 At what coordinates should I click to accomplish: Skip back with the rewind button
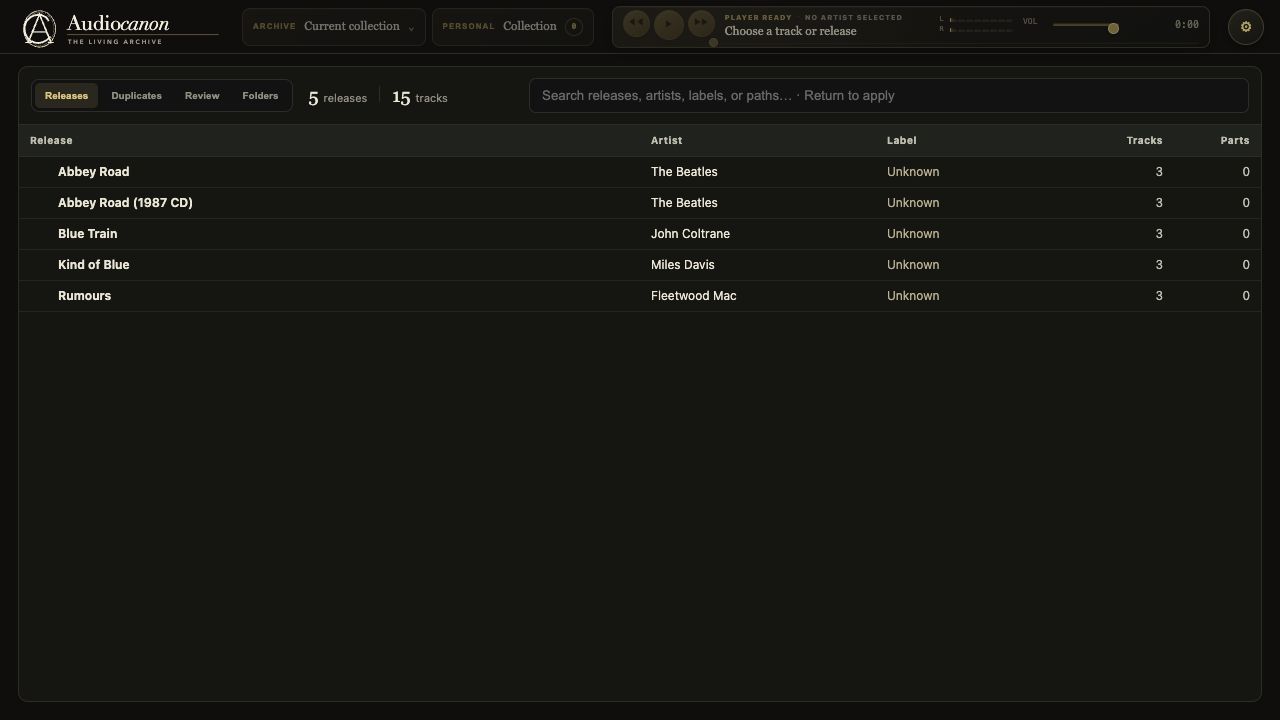click(636, 24)
